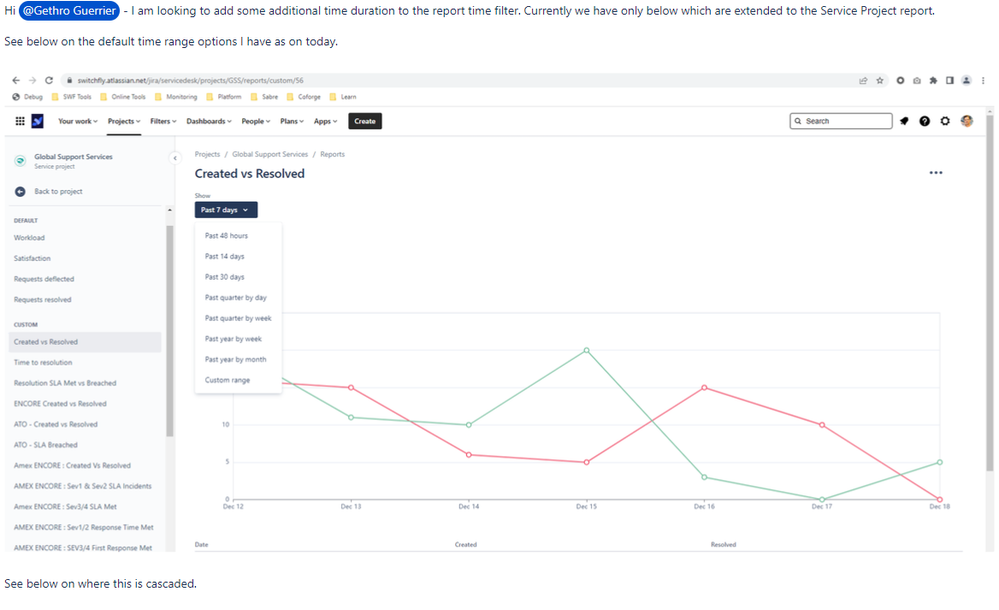Screen dimensions: 999x610
Task: Open the Coforge bookmark folder
Action: click(304, 97)
